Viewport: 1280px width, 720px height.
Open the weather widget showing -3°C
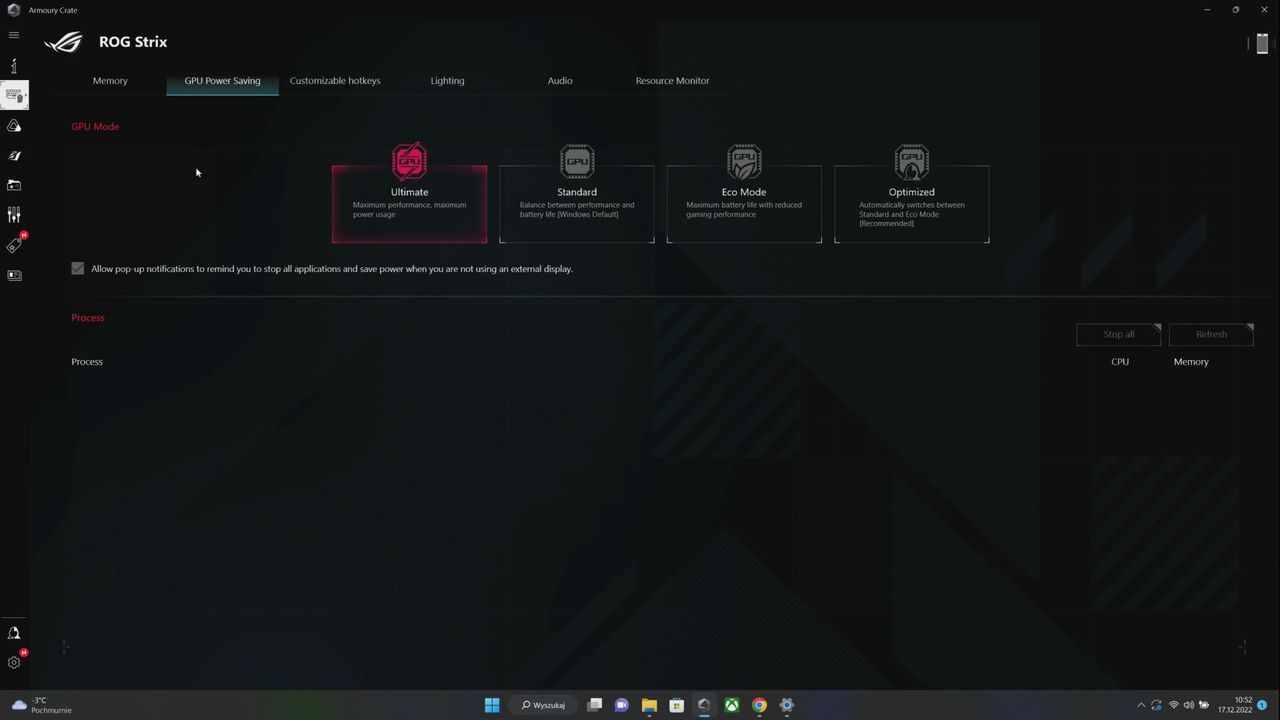42,705
